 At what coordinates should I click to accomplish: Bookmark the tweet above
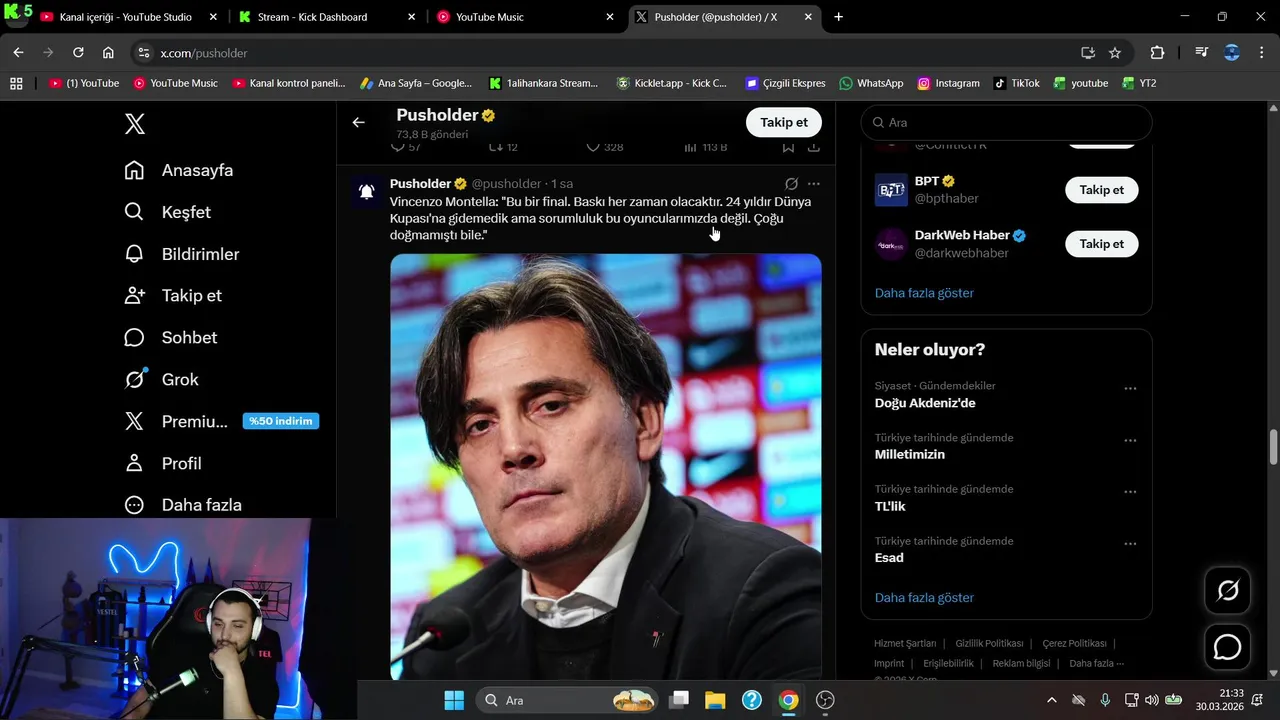(x=788, y=147)
